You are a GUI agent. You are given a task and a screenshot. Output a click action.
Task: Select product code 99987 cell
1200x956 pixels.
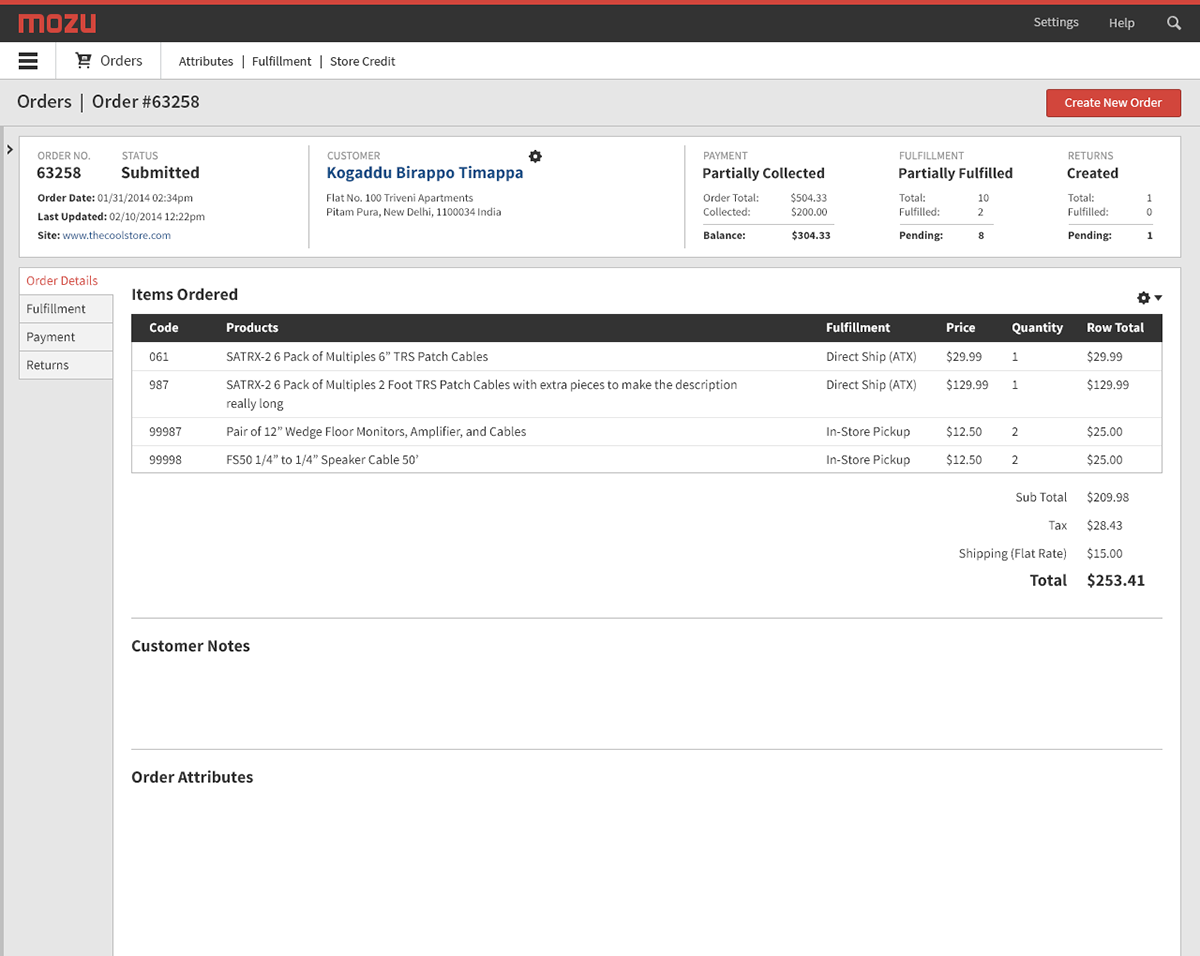pyautogui.click(x=165, y=432)
